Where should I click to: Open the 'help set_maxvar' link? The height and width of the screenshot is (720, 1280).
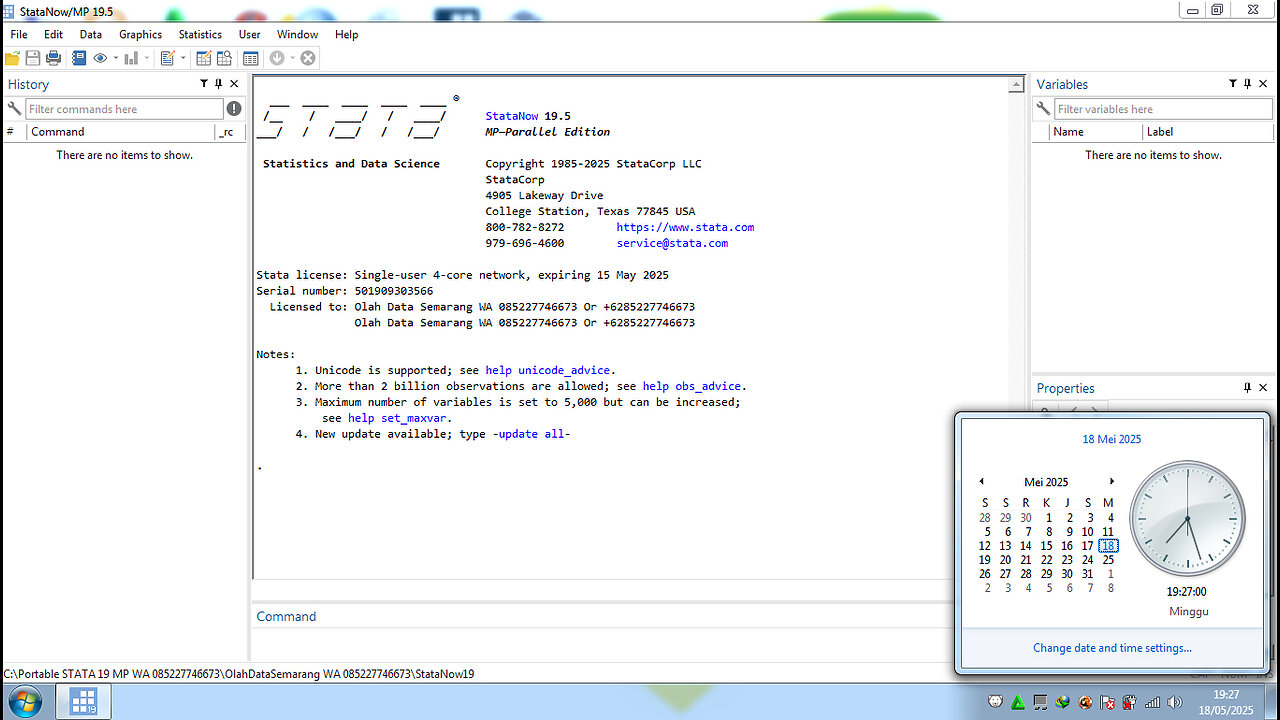[399, 418]
